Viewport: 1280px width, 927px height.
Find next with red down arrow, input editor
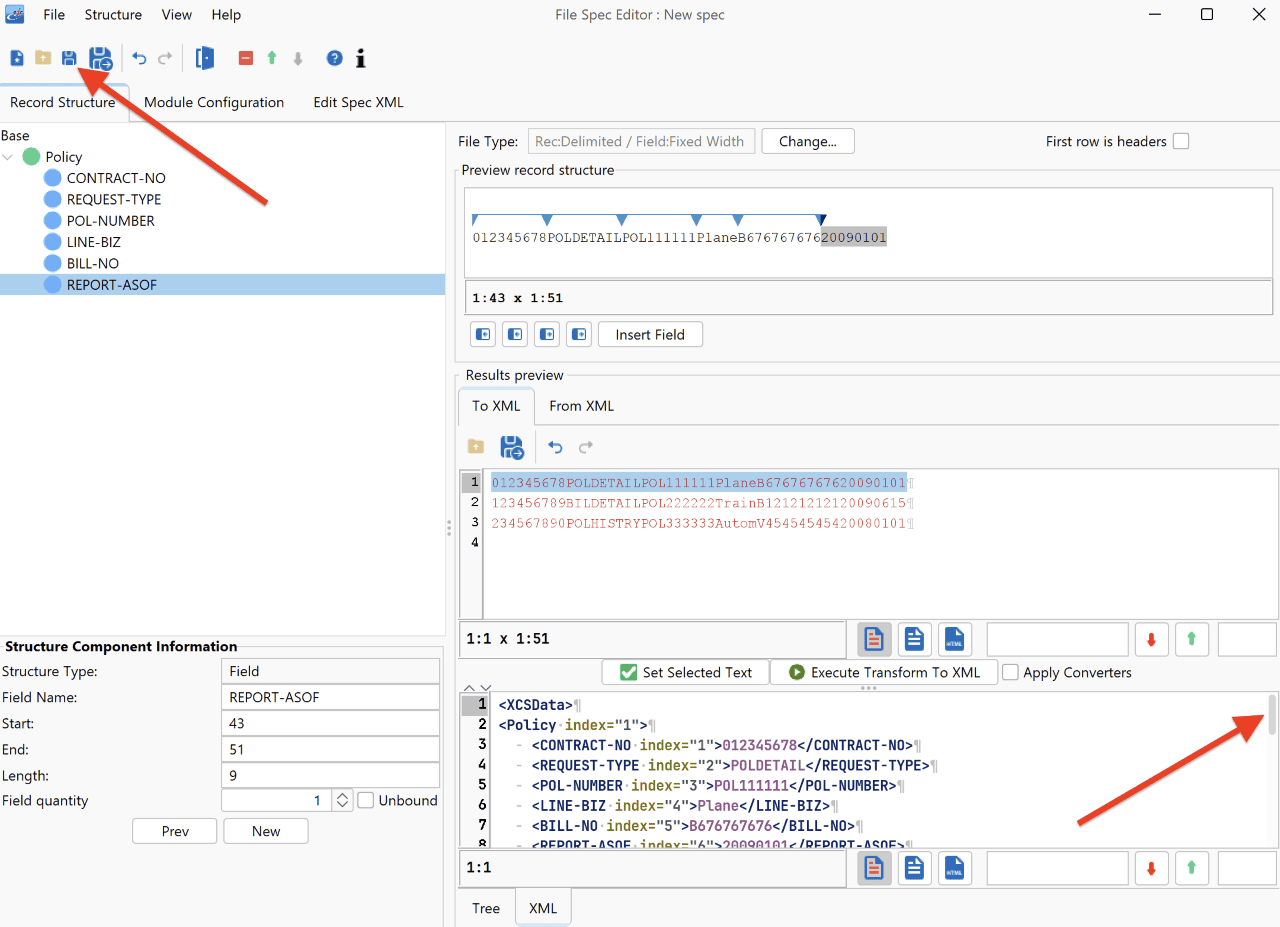[x=1151, y=639]
